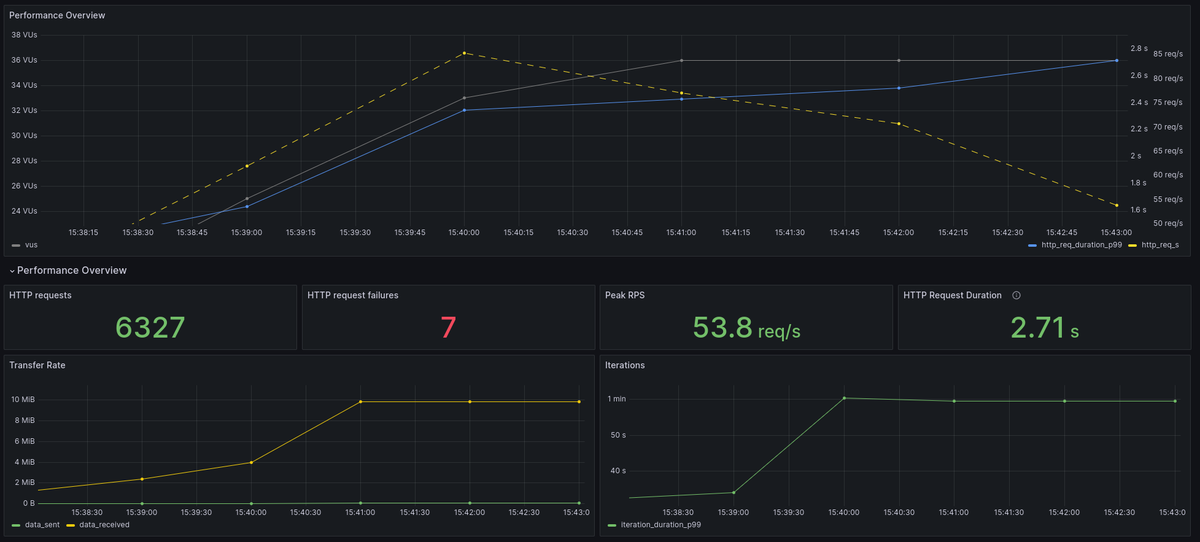Screen dimensions: 1200x542
Task: Open blue color swatch of http_req_duration_p99
Action: pyautogui.click(x=1033, y=245)
